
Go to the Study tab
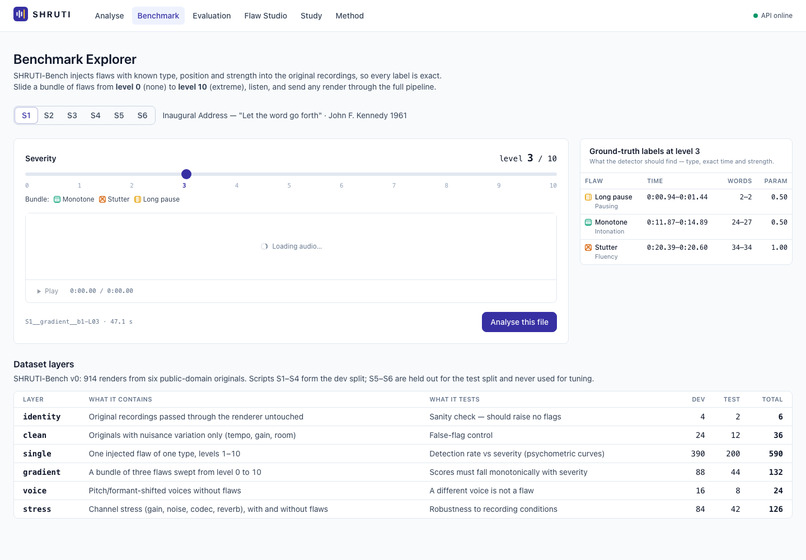click(x=311, y=15)
